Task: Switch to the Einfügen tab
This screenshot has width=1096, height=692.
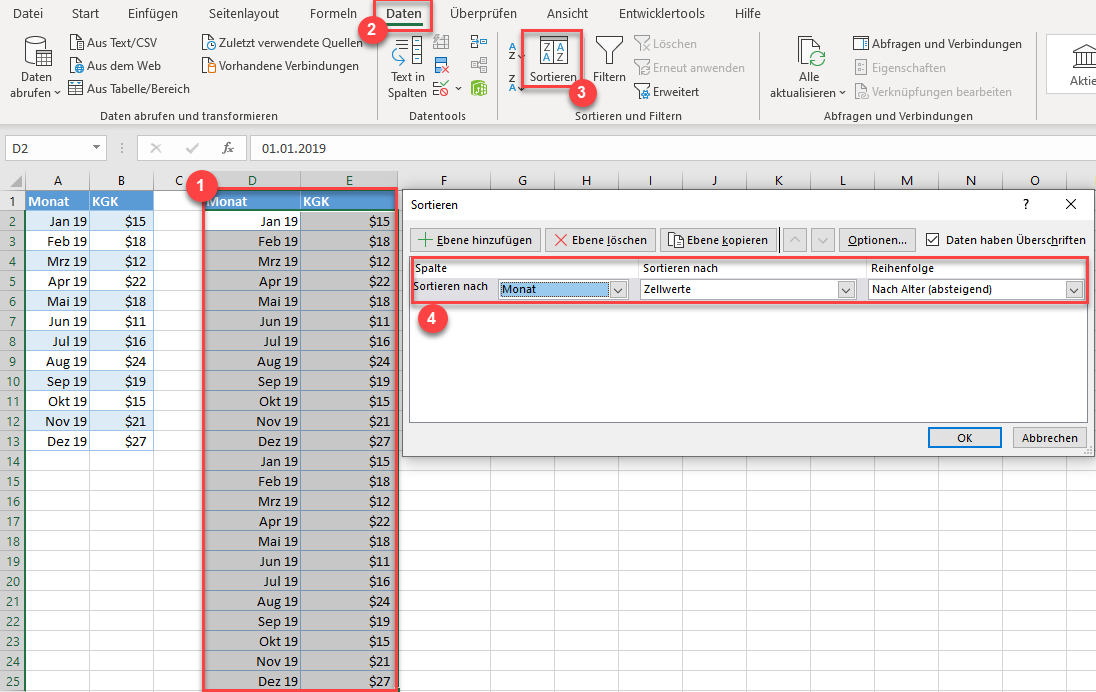Action: pyautogui.click(x=152, y=13)
